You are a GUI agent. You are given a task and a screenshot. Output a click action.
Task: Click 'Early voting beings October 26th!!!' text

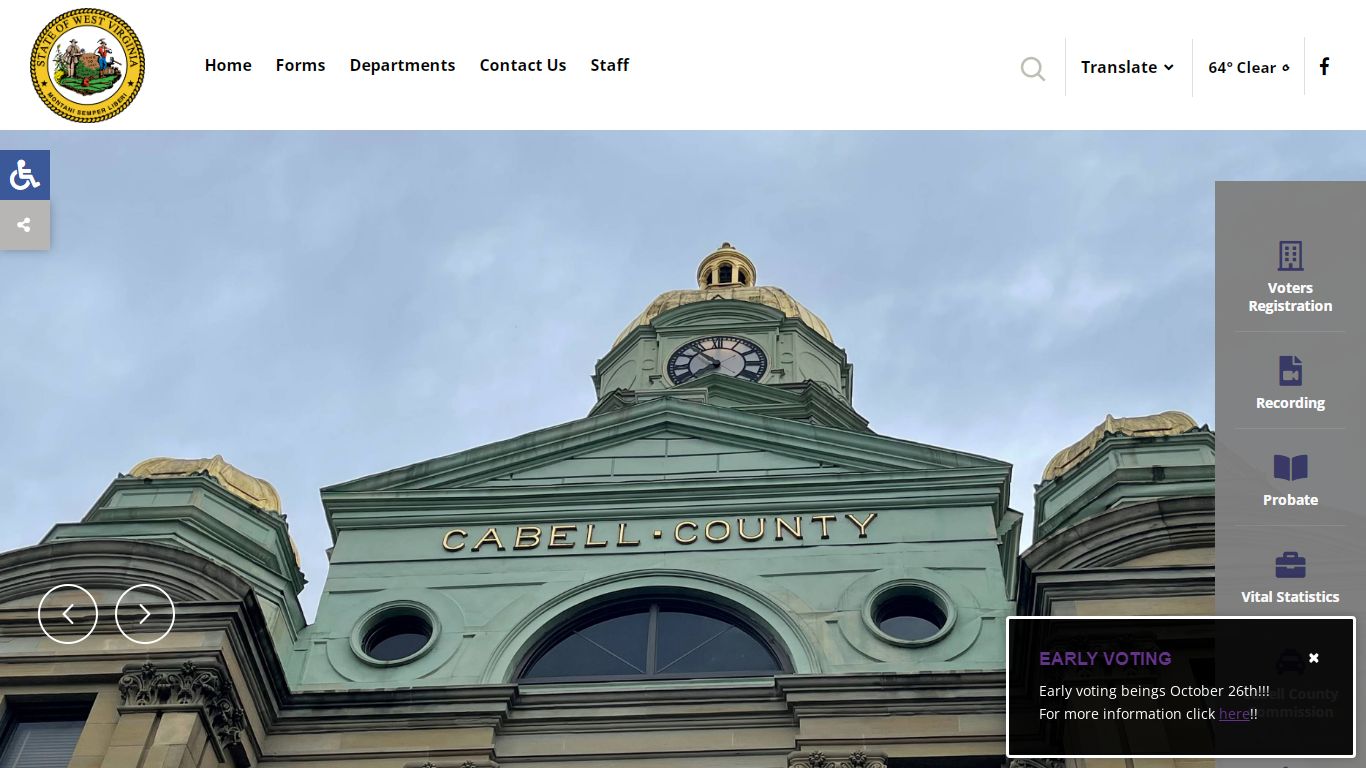tap(1154, 691)
